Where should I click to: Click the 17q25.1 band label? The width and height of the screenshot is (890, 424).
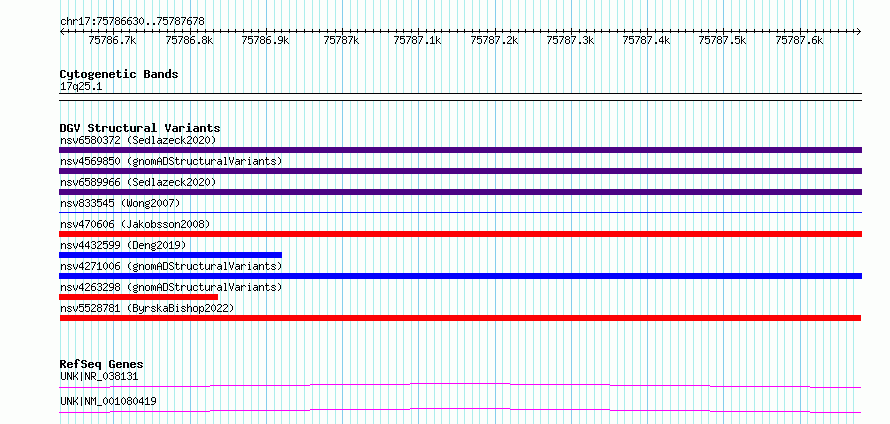click(81, 87)
